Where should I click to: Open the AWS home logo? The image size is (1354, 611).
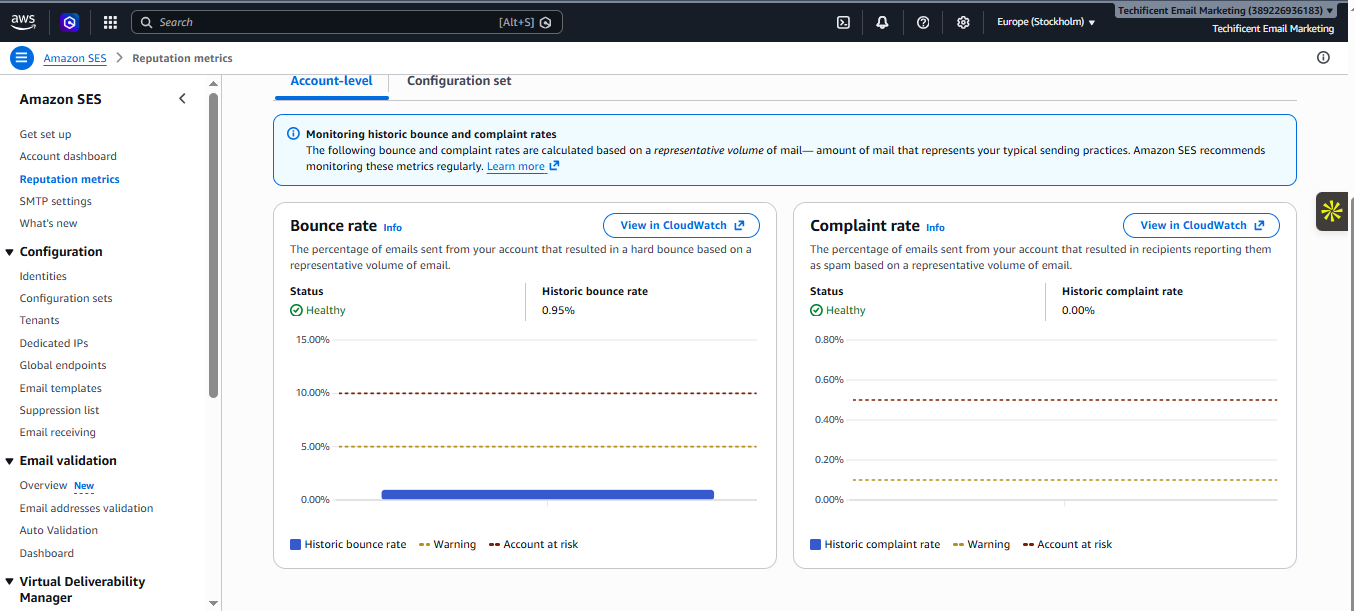pos(23,21)
